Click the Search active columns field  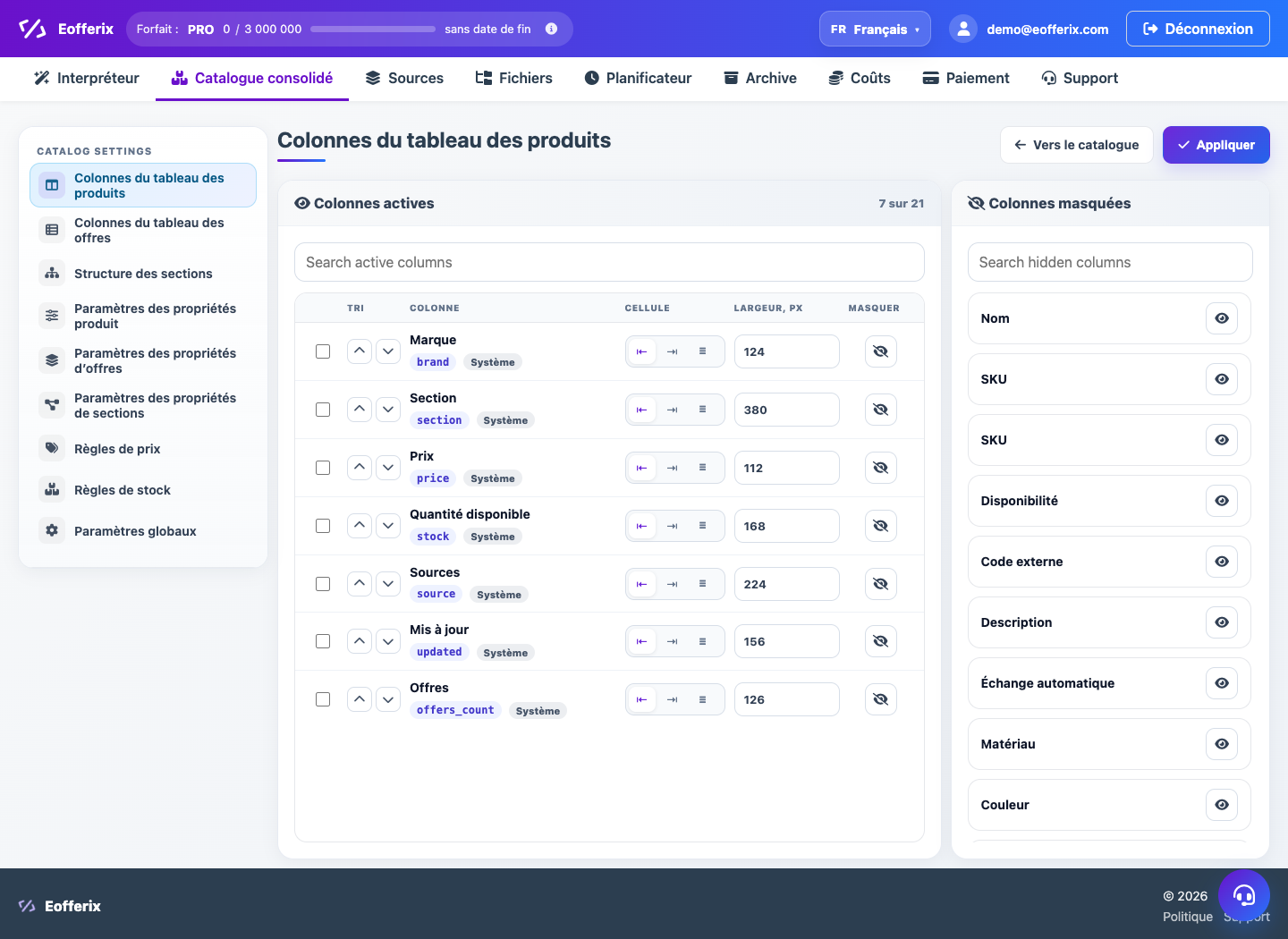[609, 262]
